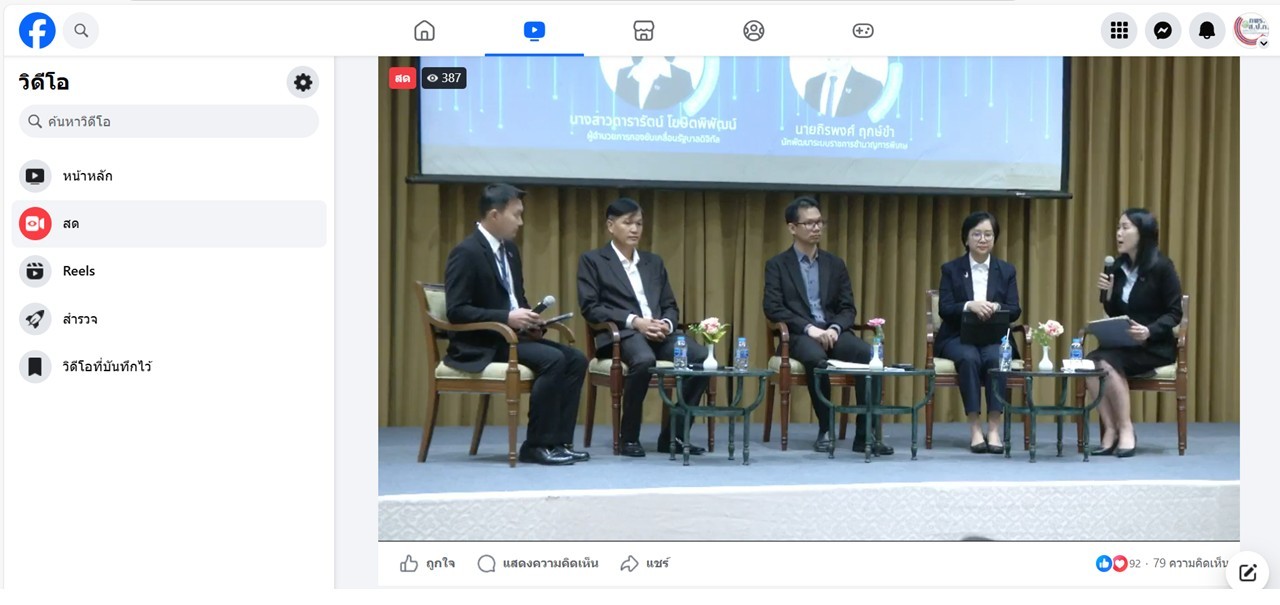Viewport: 1280px width, 605px height.
Task: Click แสดงความคิดเห็น comment button
Action: point(538,564)
